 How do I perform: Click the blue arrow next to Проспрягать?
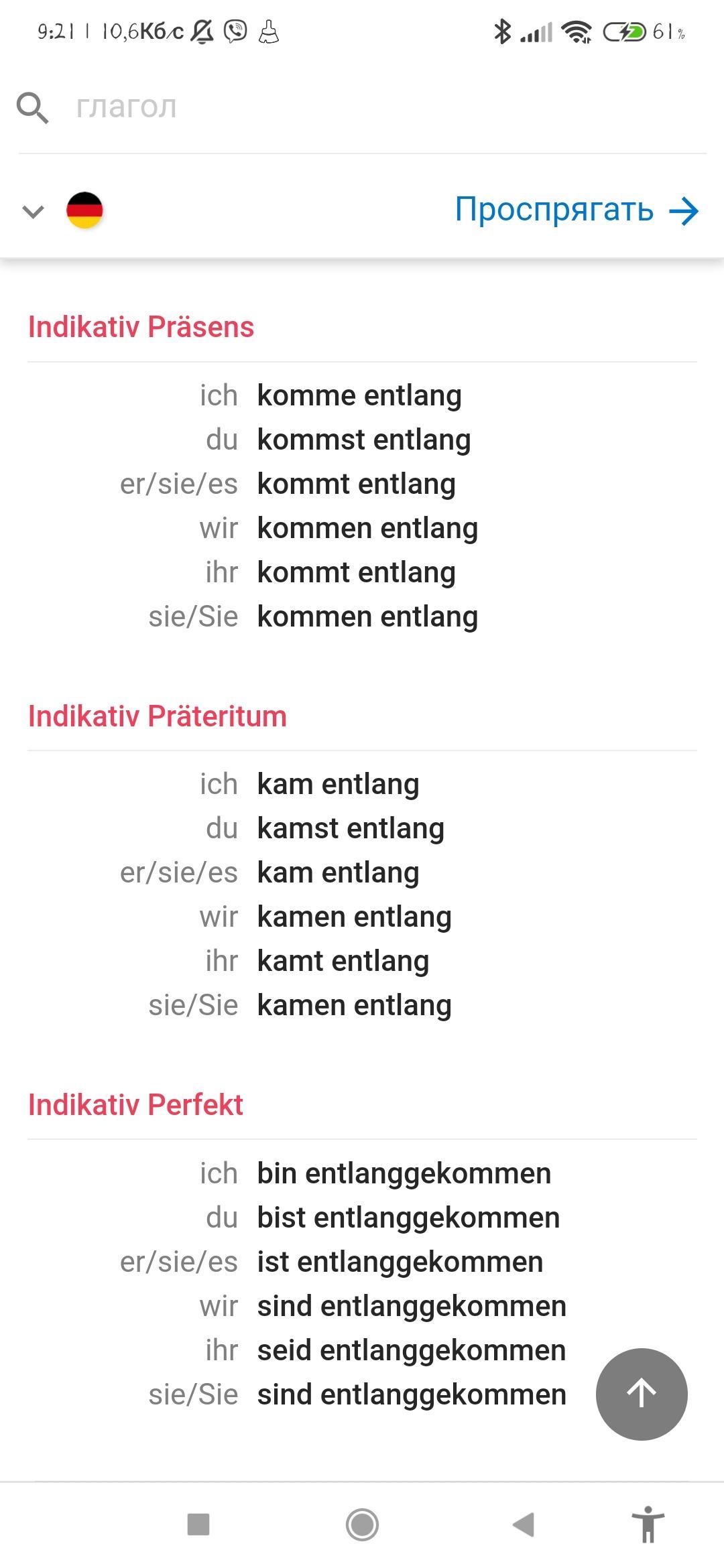[x=684, y=212]
